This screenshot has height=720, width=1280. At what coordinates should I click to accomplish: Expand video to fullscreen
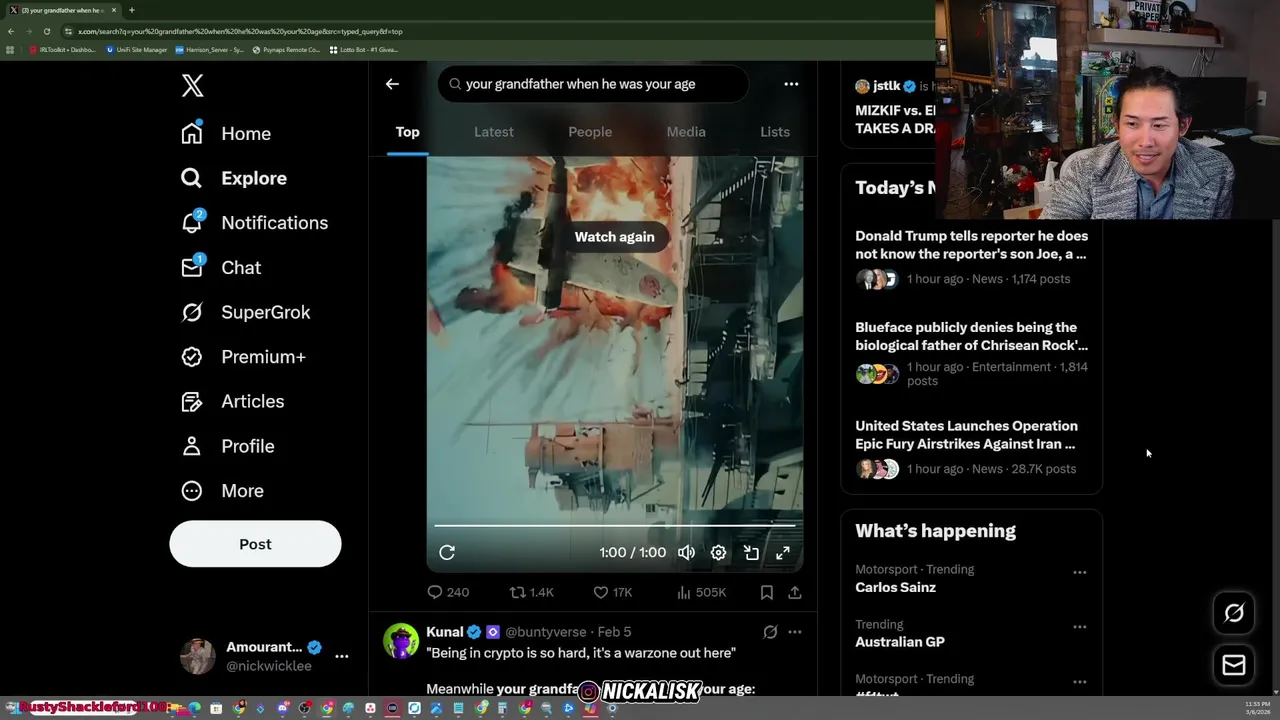point(783,553)
